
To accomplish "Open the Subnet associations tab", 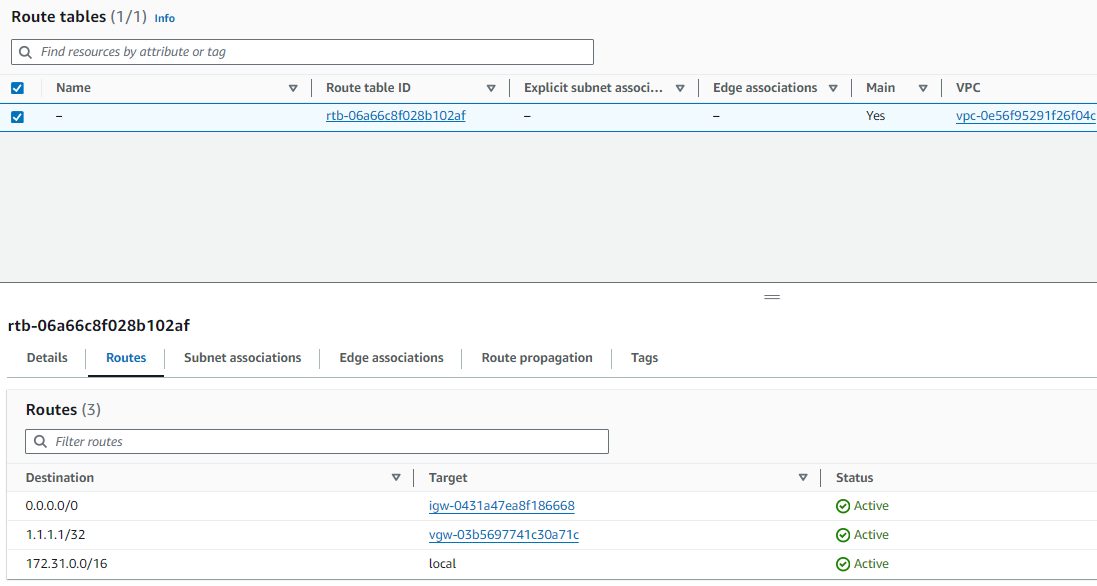I will pyautogui.click(x=242, y=358).
